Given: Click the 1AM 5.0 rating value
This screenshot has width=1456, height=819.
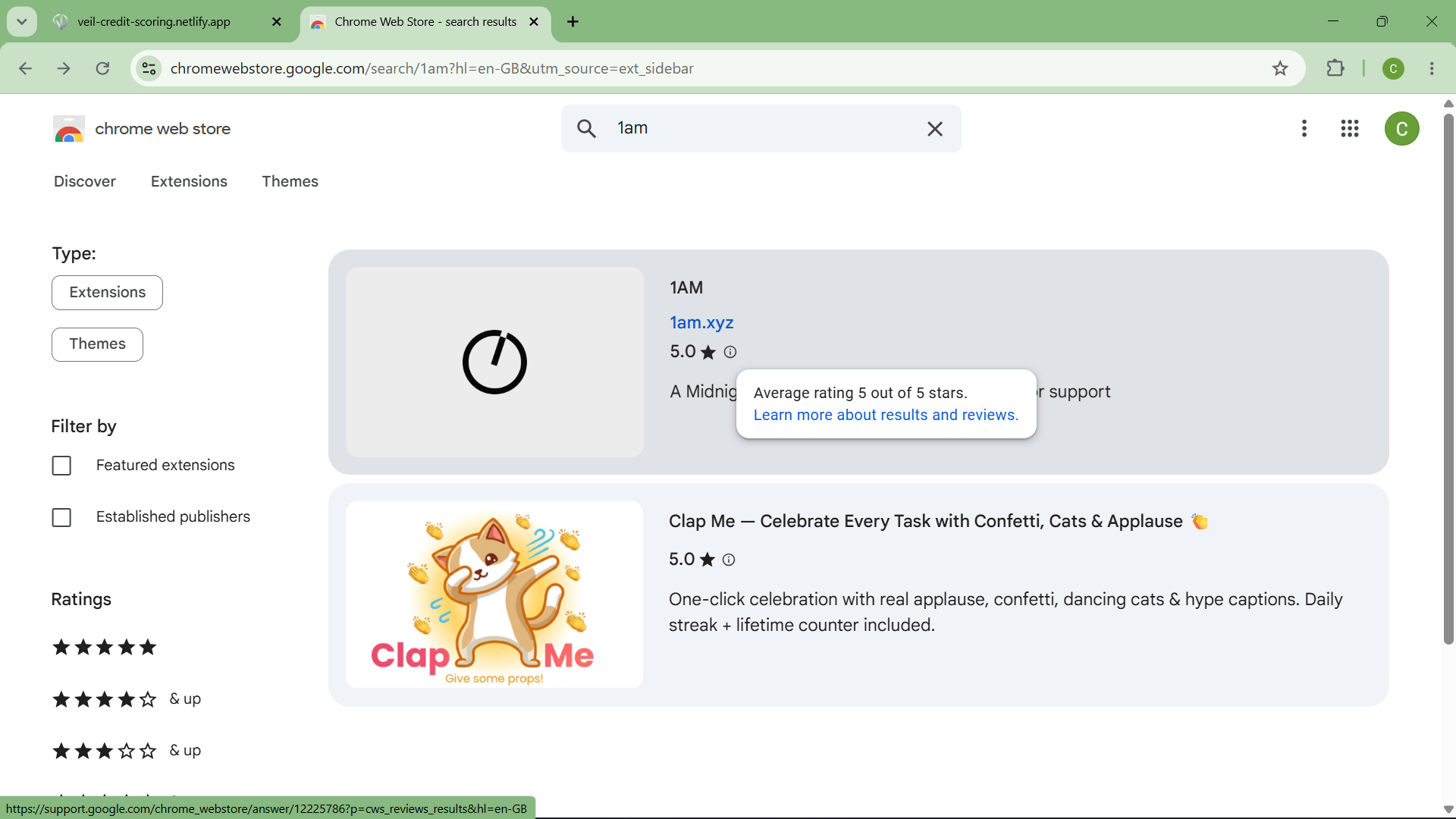Looking at the screenshot, I should (682, 353).
